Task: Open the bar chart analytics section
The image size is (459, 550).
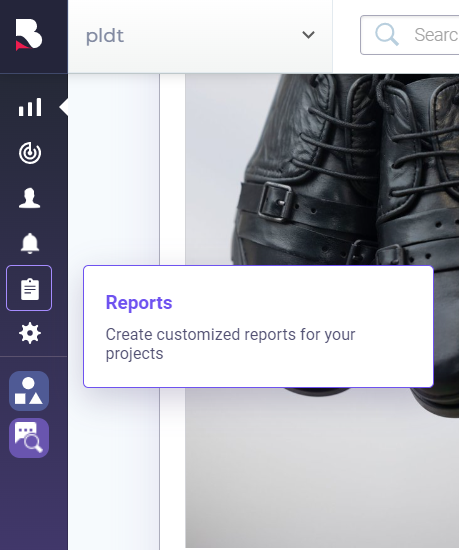Action: (x=30, y=107)
